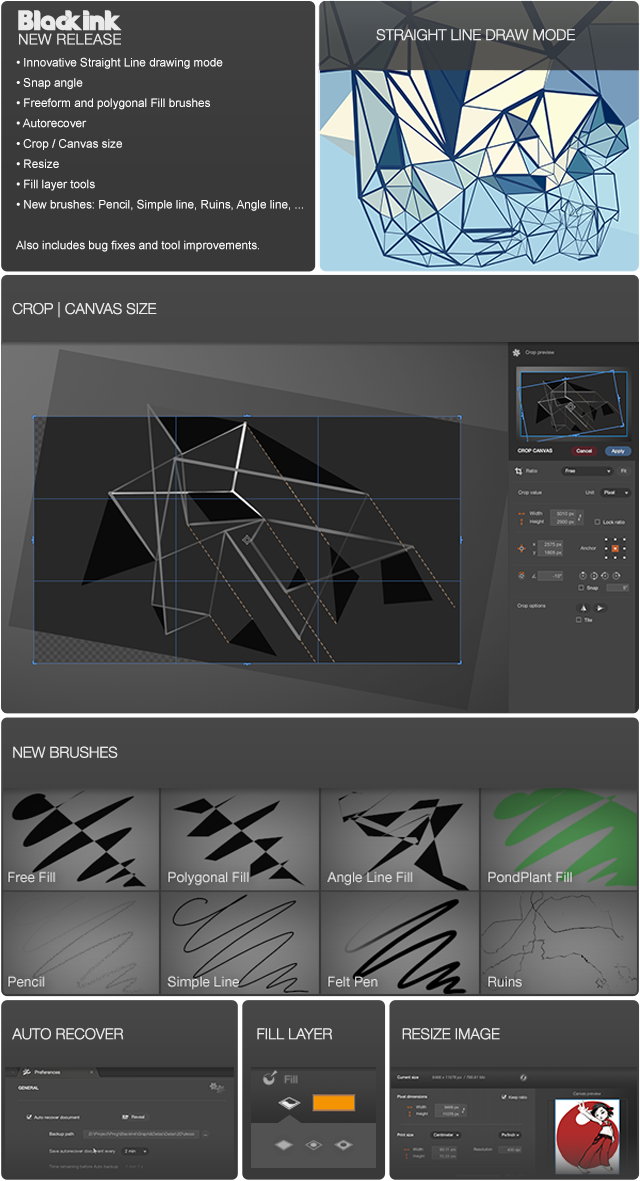The image size is (640, 1181).
Task: Select the Free Fill brush preview
Action: coord(81,839)
